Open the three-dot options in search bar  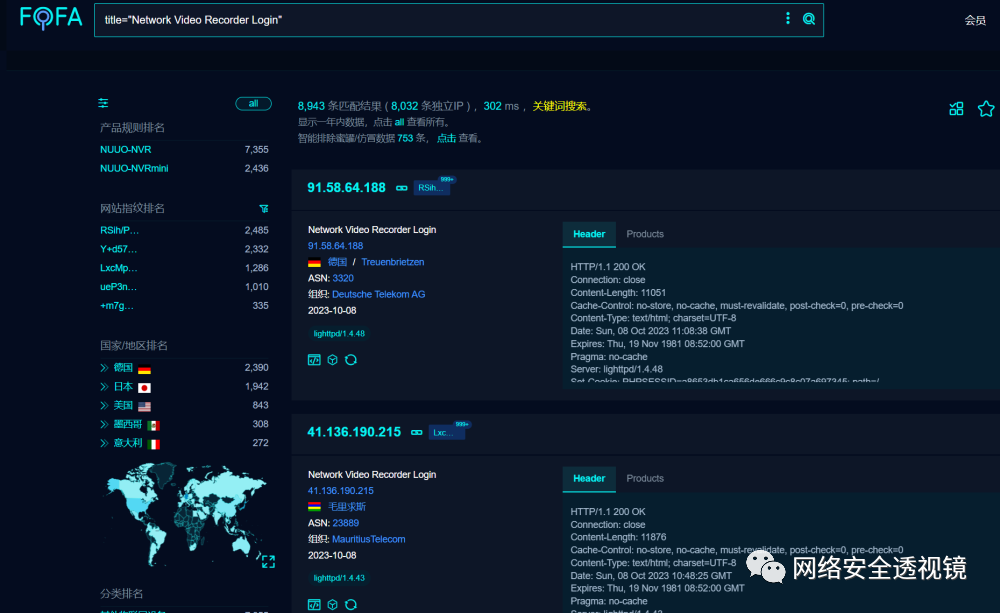tap(788, 18)
